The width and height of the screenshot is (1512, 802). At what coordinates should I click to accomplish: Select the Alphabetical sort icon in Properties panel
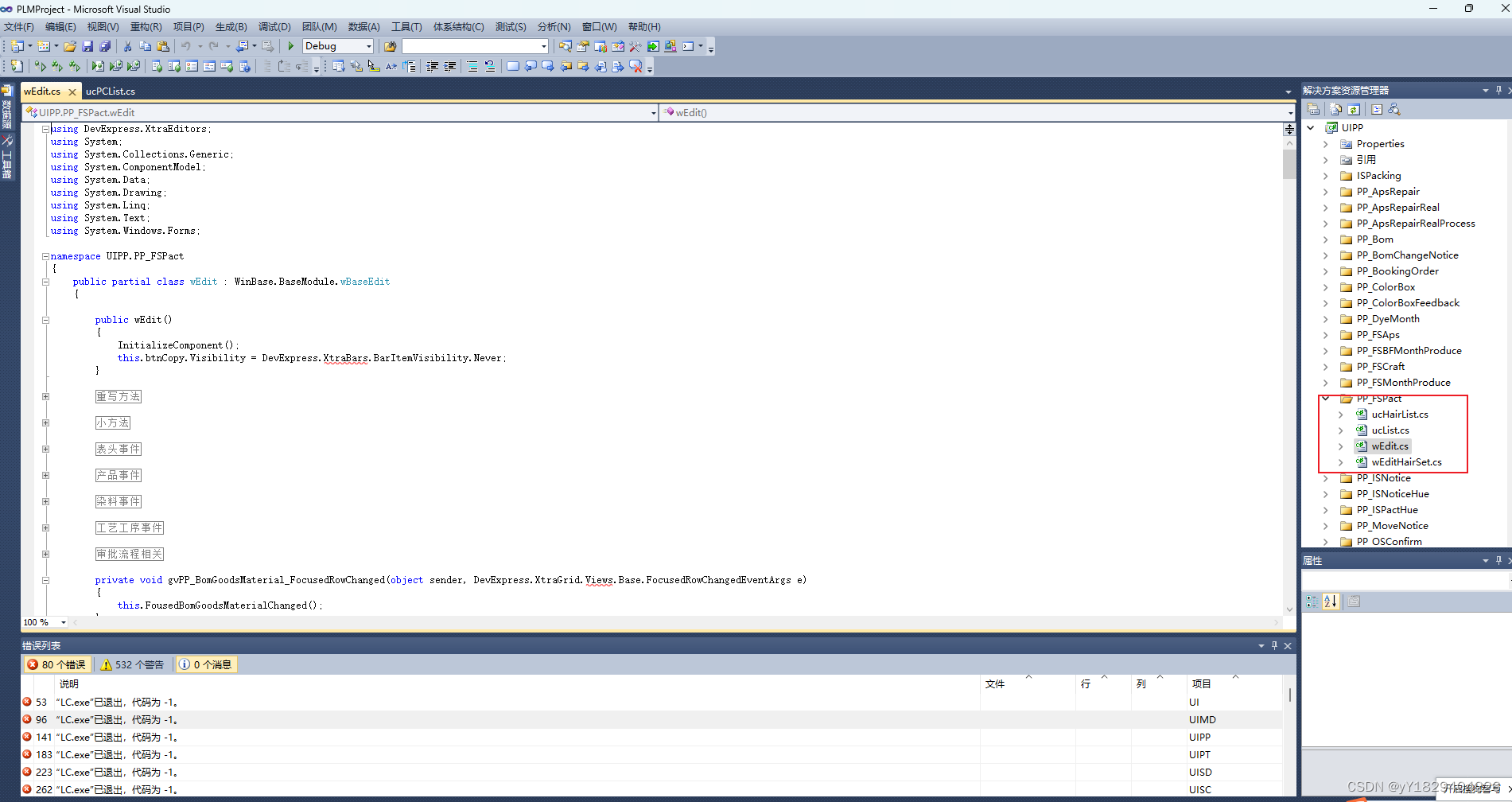1331,601
